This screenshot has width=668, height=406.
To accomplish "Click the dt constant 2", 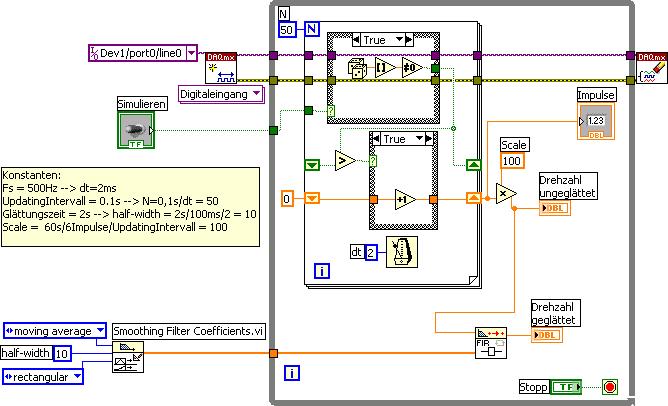I will pos(371,253).
